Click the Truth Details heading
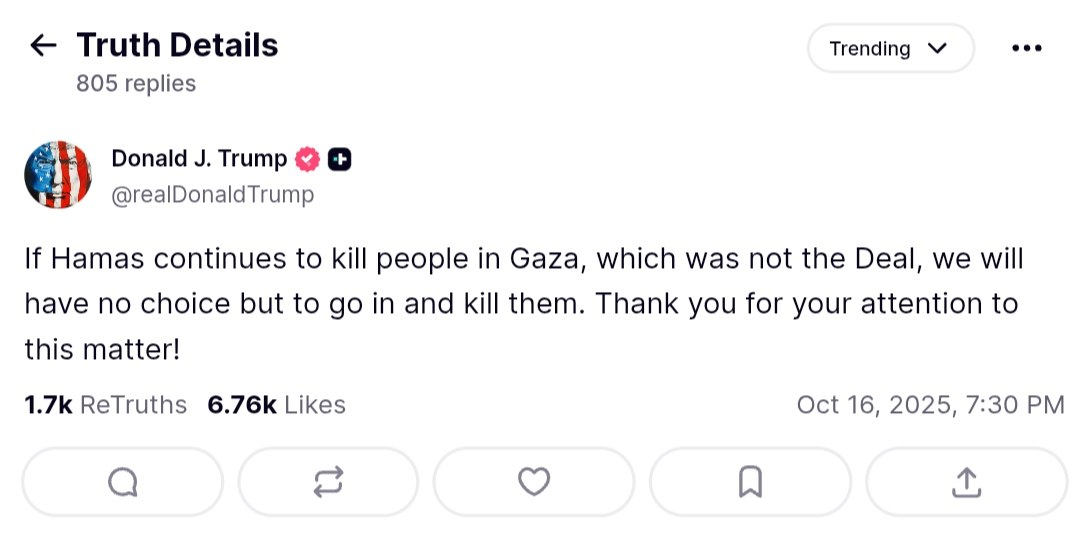Viewport: 1080px width, 537px height. pyautogui.click(x=177, y=45)
